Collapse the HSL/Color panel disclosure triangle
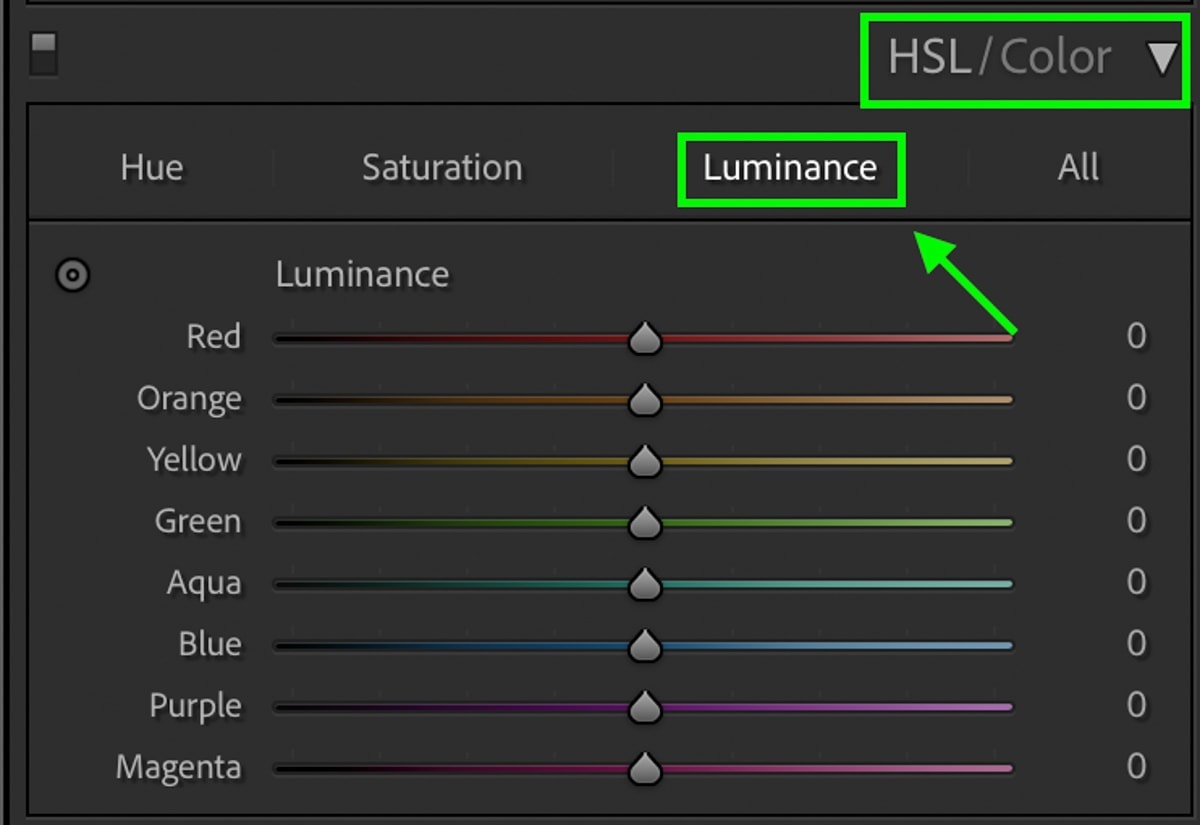The image size is (1200, 825). (1163, 57)
